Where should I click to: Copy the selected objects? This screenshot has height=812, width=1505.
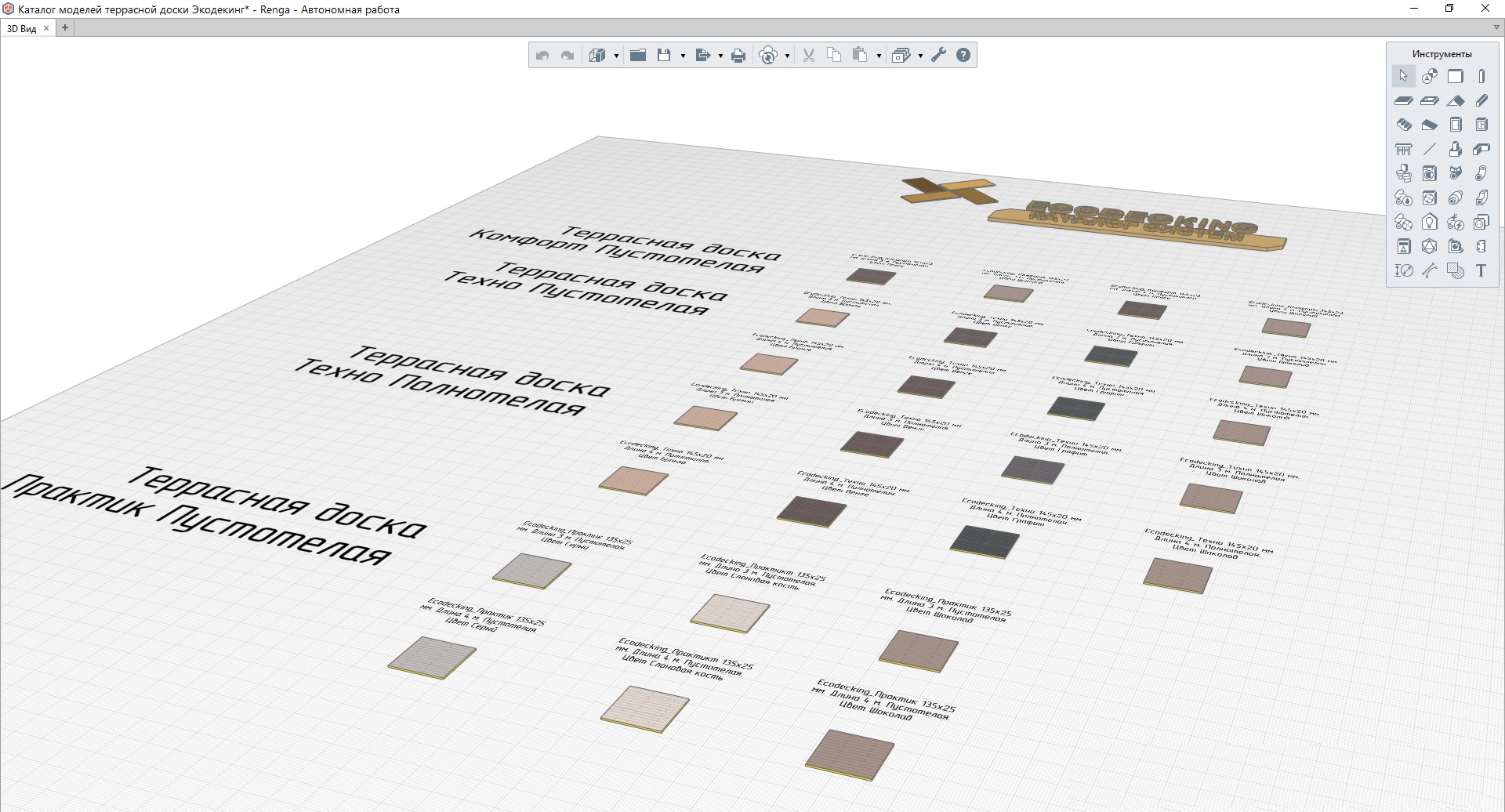(x=834, y=55)
